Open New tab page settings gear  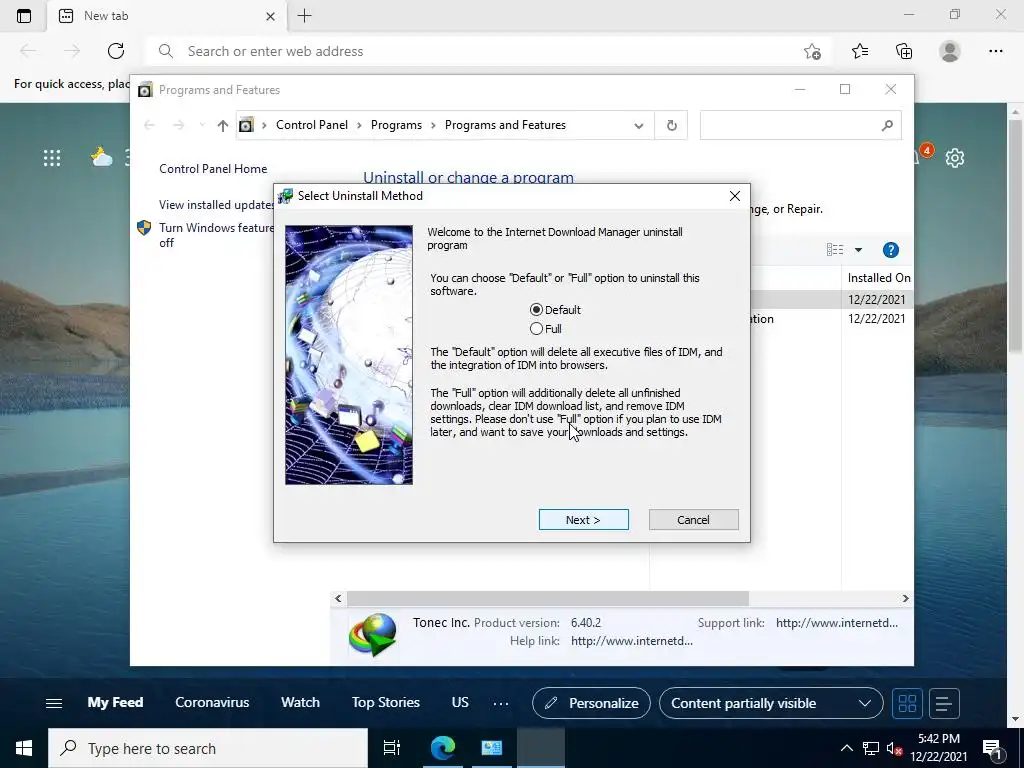pos(955,157)
